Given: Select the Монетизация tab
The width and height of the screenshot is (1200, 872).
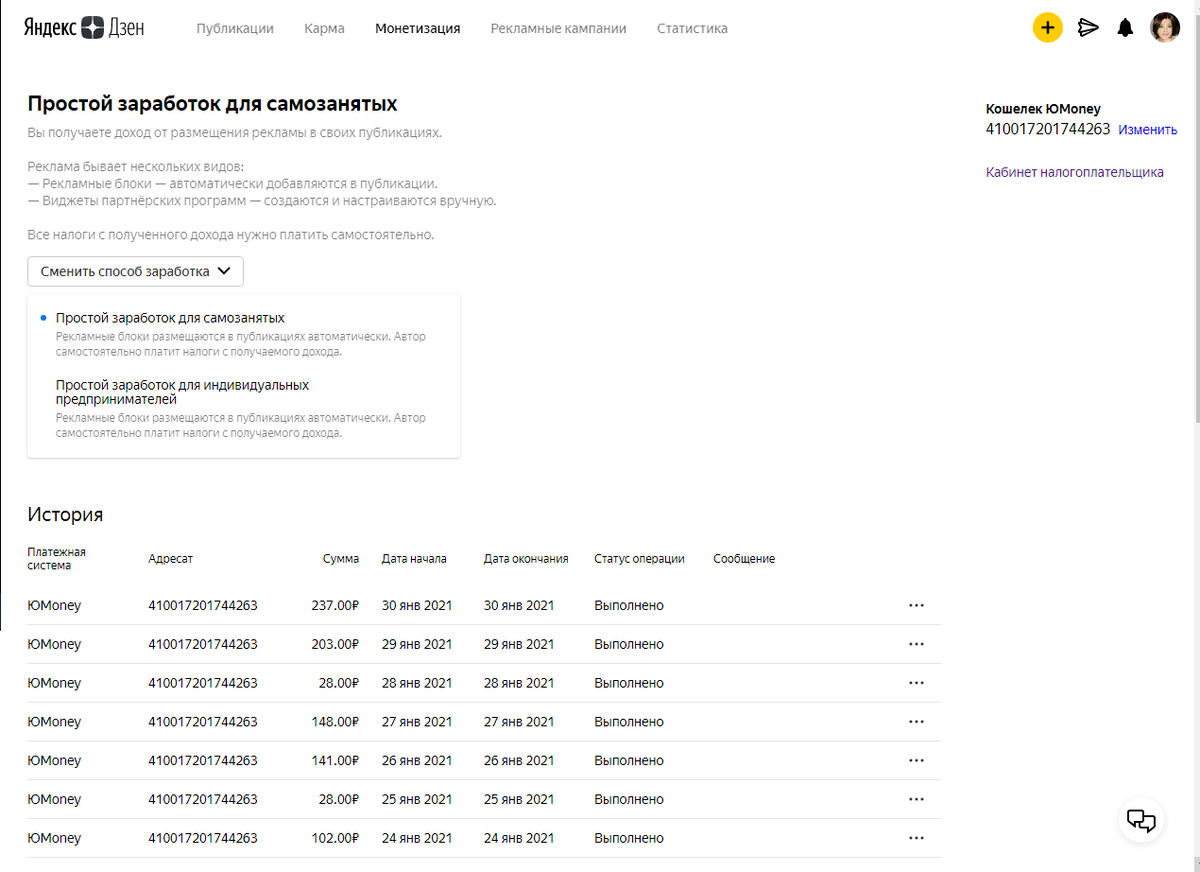Looking at the screenshot, I should coord(418,28).
